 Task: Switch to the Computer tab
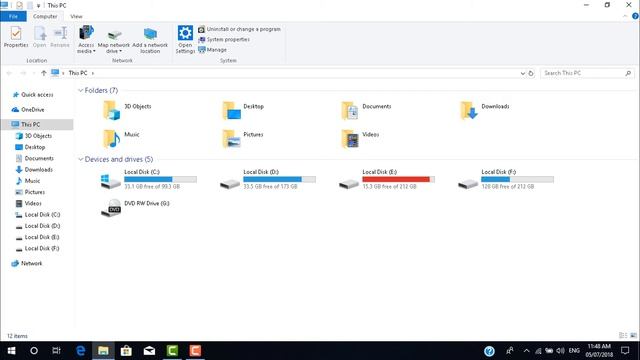pos(45,16)
